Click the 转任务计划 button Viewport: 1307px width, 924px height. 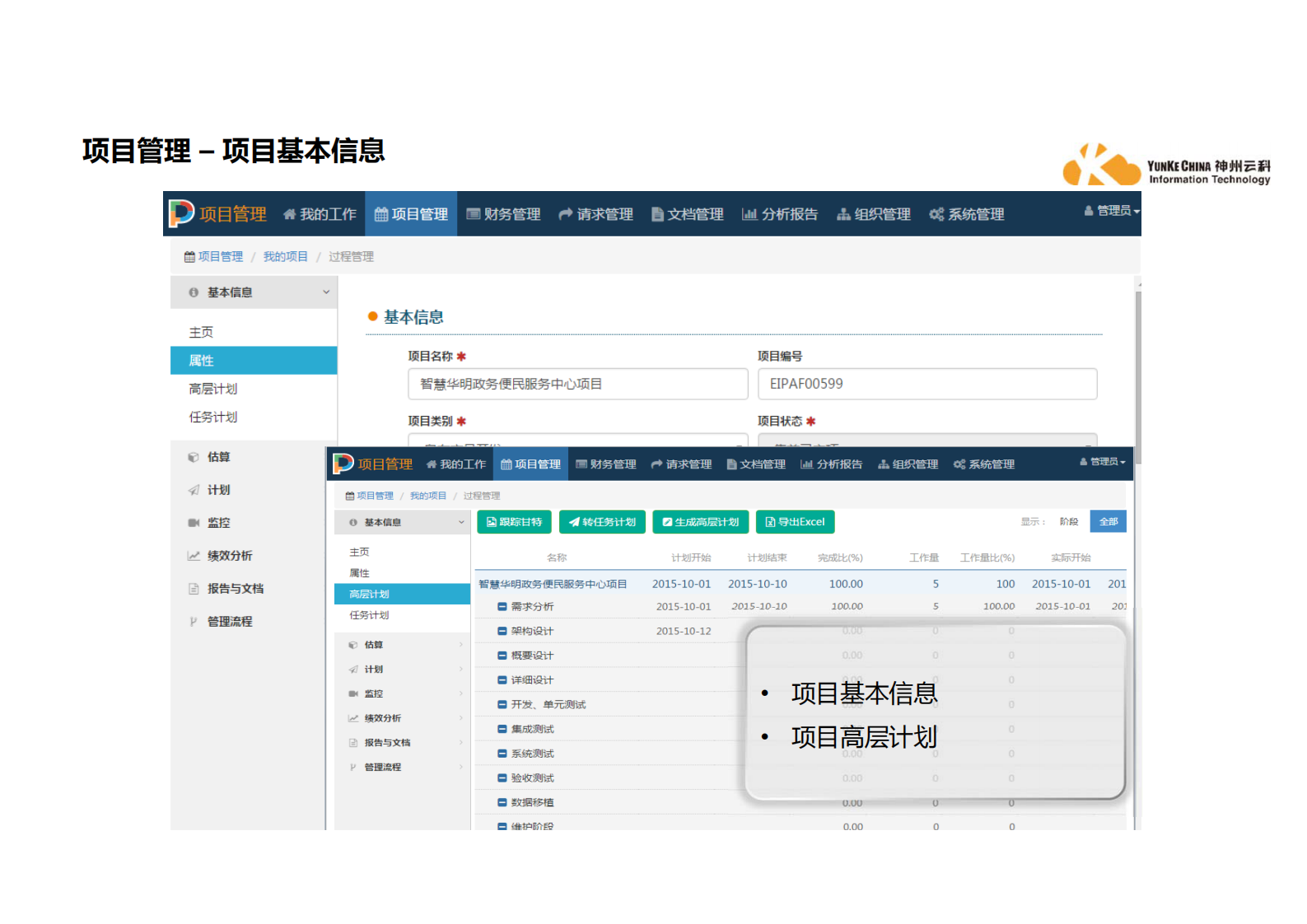pos(602,522)
